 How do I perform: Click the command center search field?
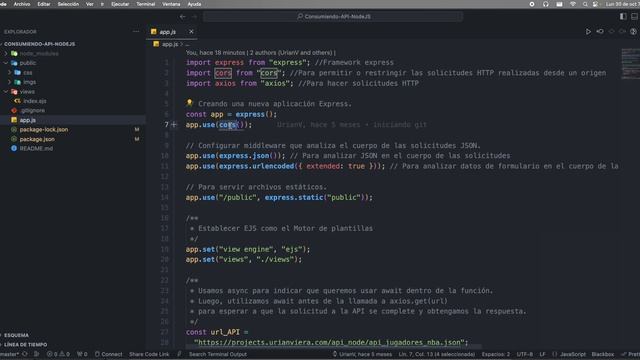tap(333, 16)
